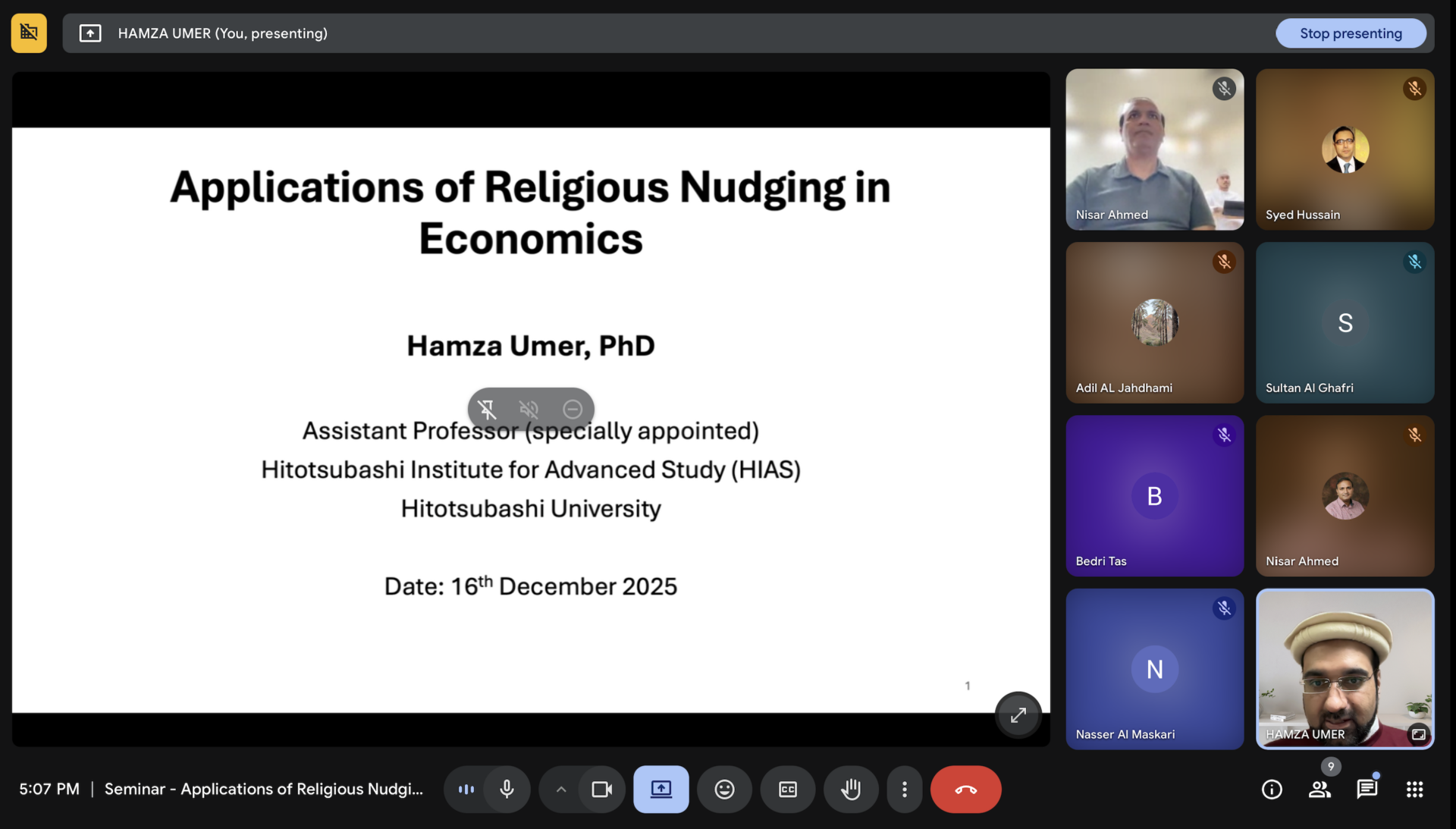The image size is (1456, 829).
Task: Toggle the microphone on or off
Action: (507, 789)
